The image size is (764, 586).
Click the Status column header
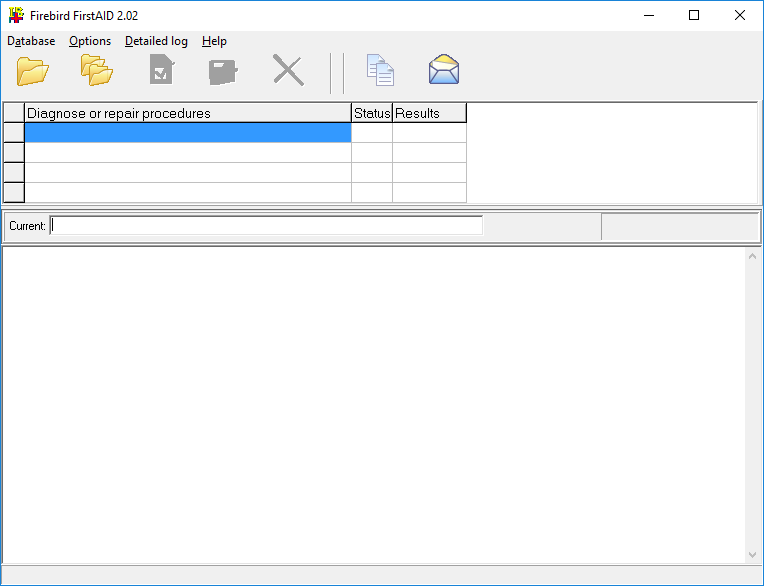pos(372,113)
